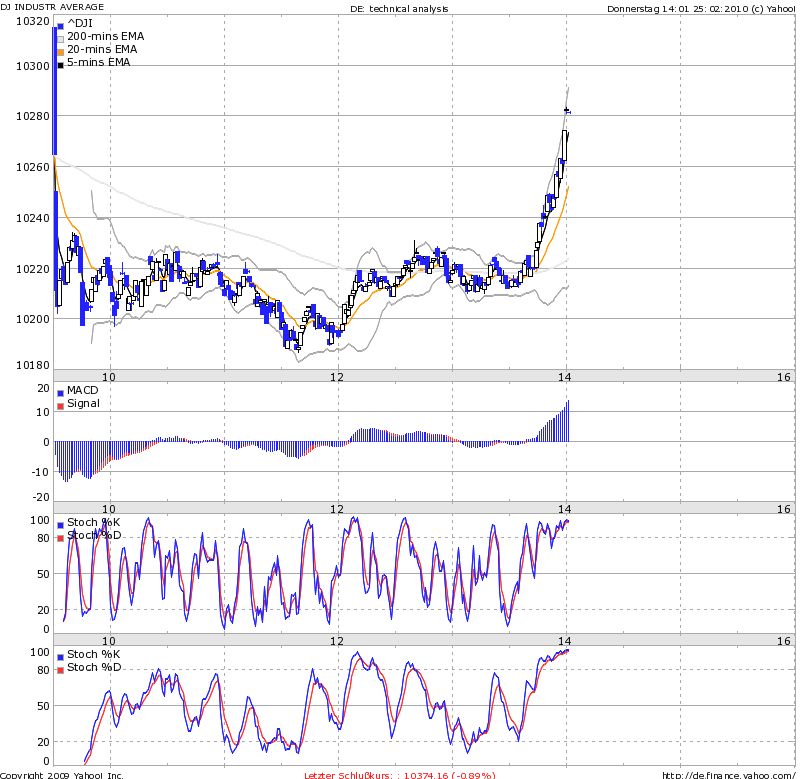Select the '20-mins EMA' legend label
This screenshot has width=800, height=779.
tap(102, 49)
